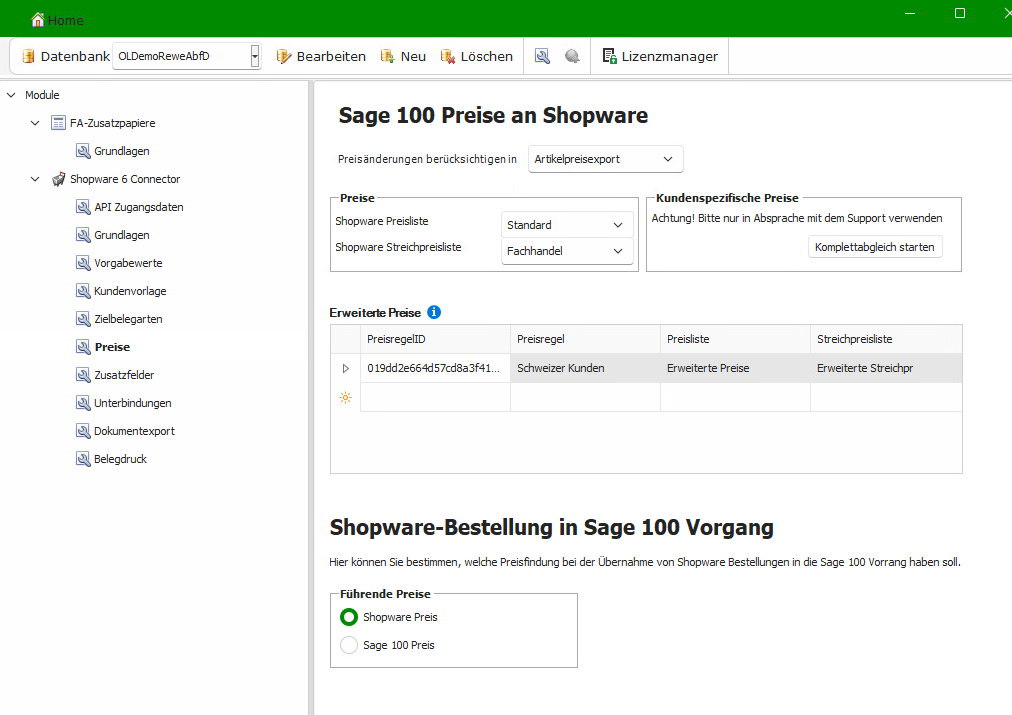Click the Vorgabewerte tree icon
Viewport: 1012px width, 715px height.
click(83, 263)
